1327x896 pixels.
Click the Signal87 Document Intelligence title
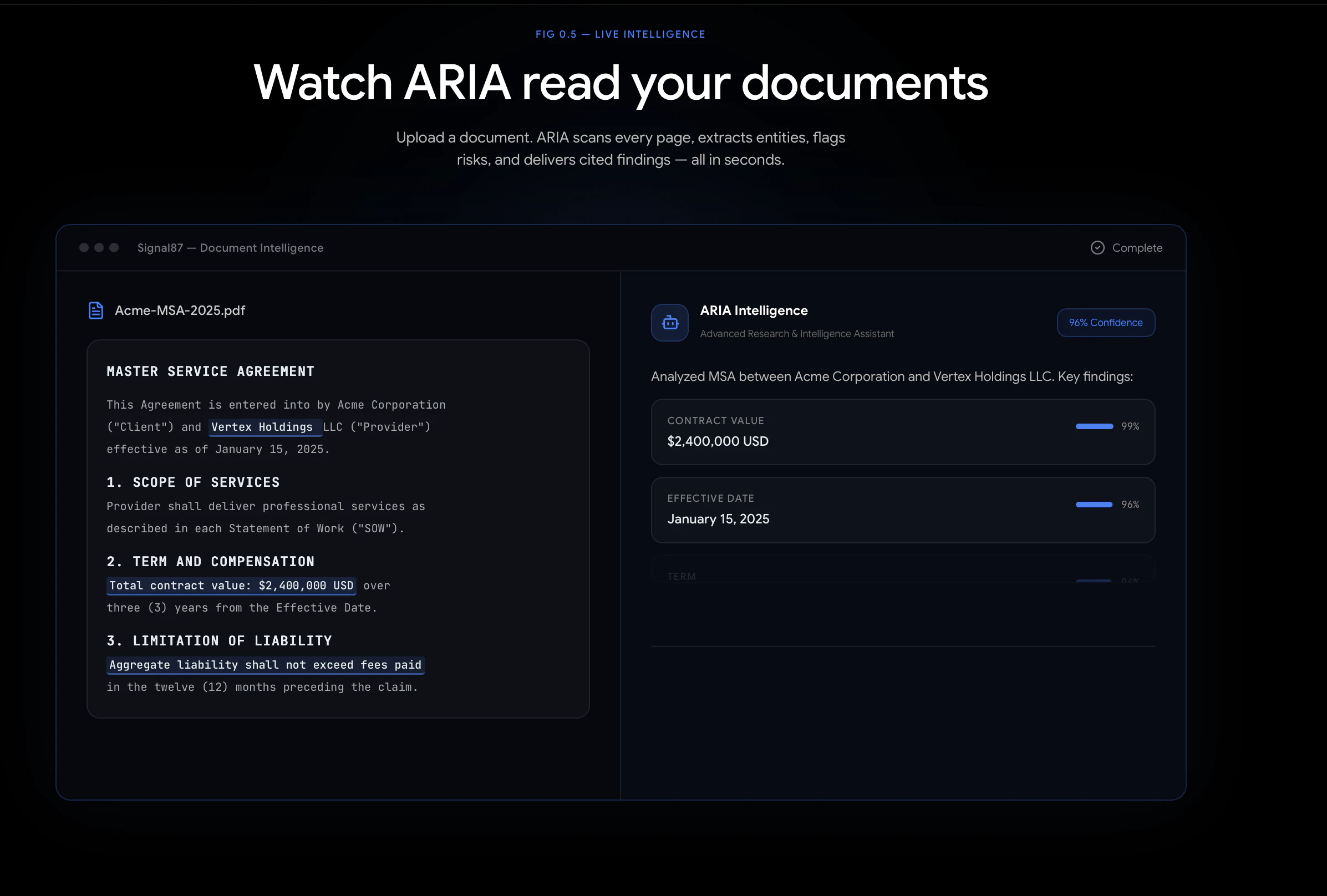[x=230, y=247]
